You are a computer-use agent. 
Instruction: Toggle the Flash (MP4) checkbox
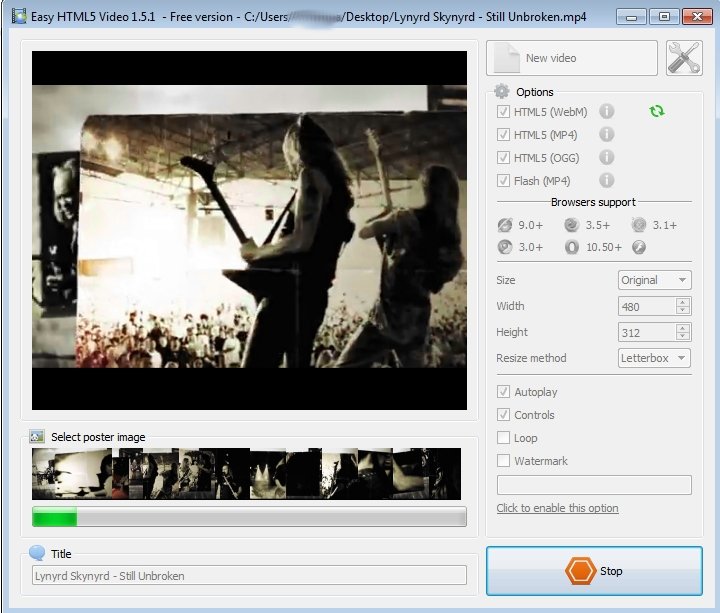click(x=503, y=180)
